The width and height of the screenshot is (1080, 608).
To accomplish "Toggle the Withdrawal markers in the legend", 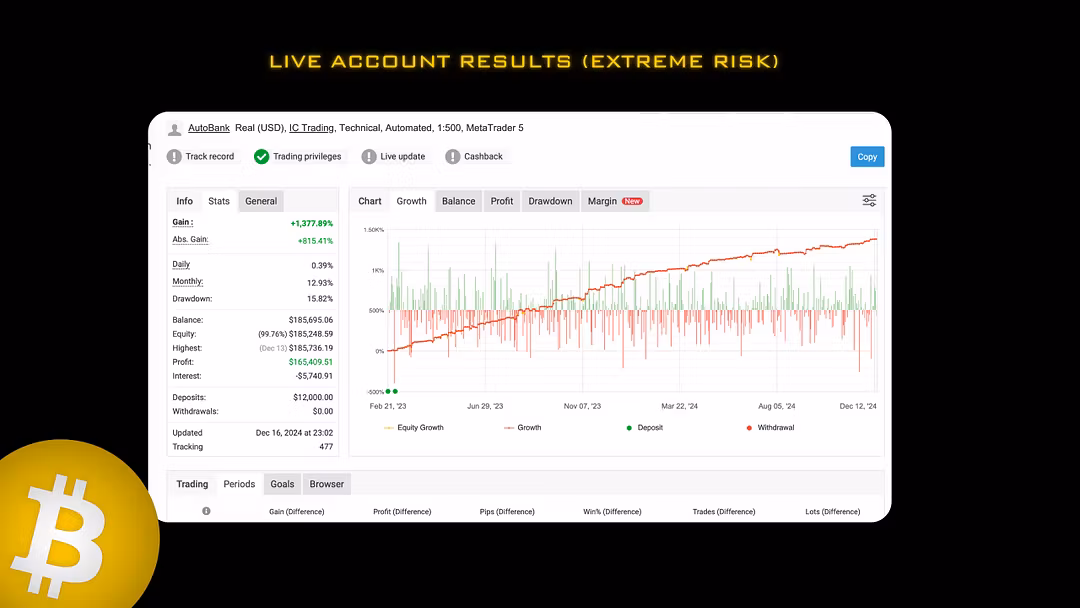I will [769, 428].
